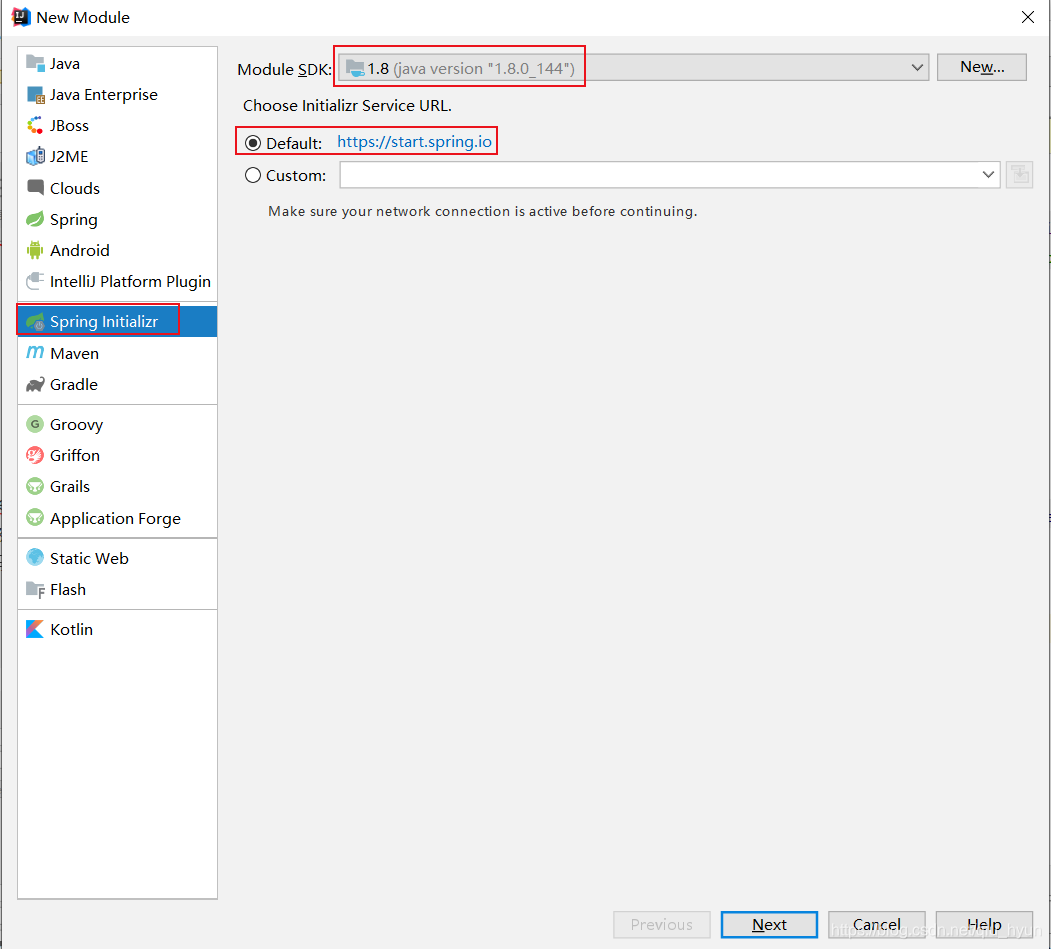Choose the Java Enterprise module type
Viewport: 1051px width, 949px height.
[117, 94]
